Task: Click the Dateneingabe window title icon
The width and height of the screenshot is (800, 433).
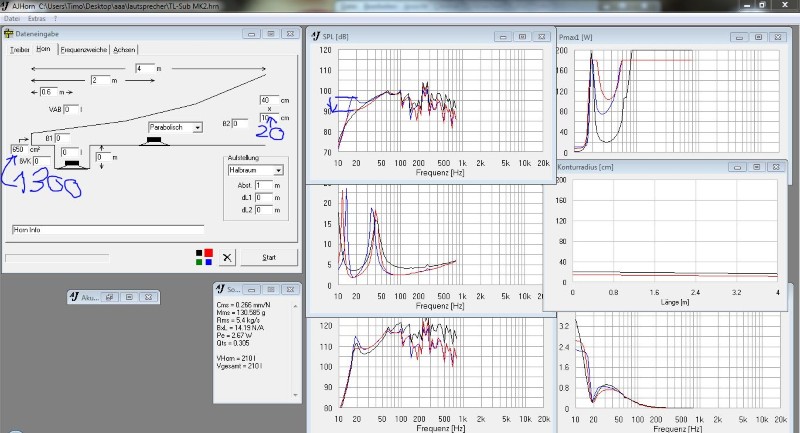Action: (10, 33)
